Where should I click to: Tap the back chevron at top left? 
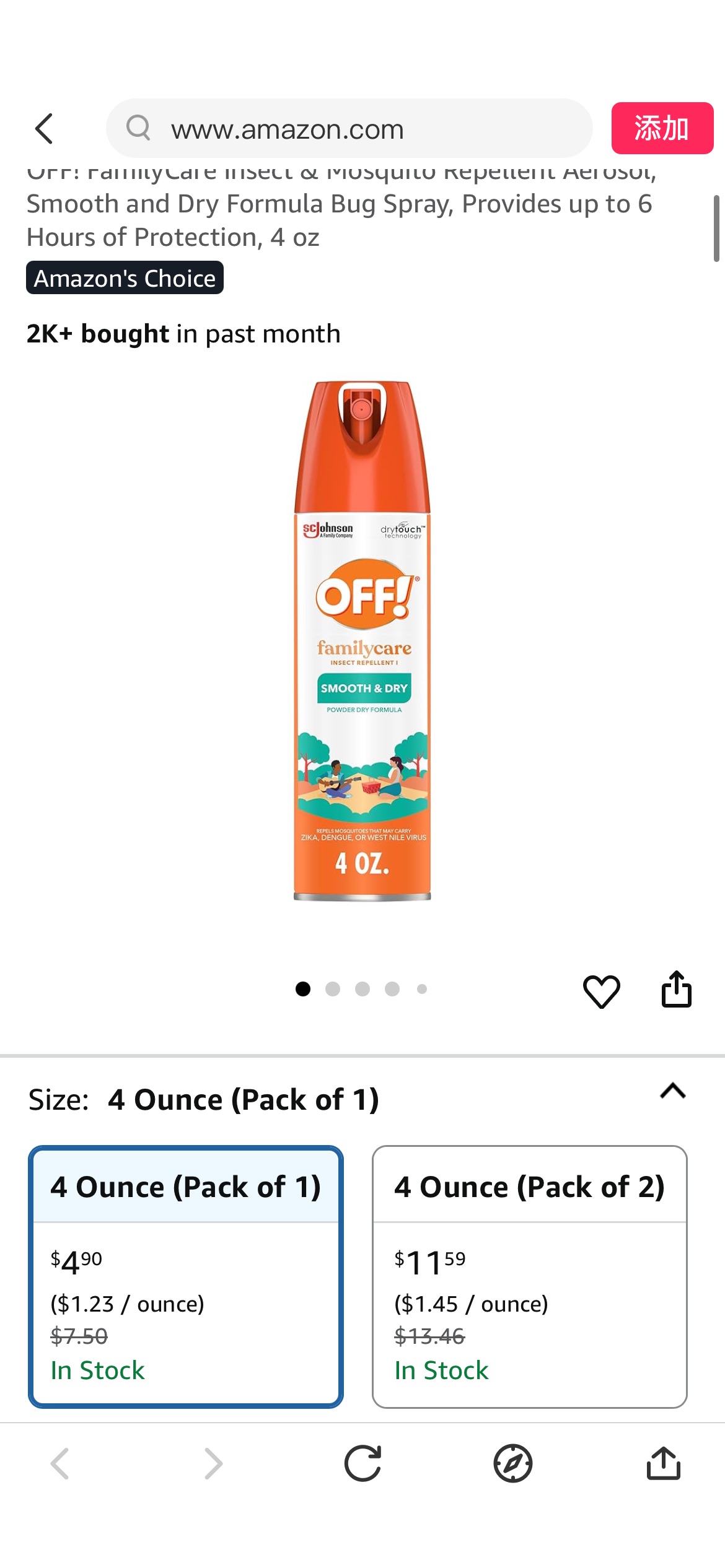point(43,128)
